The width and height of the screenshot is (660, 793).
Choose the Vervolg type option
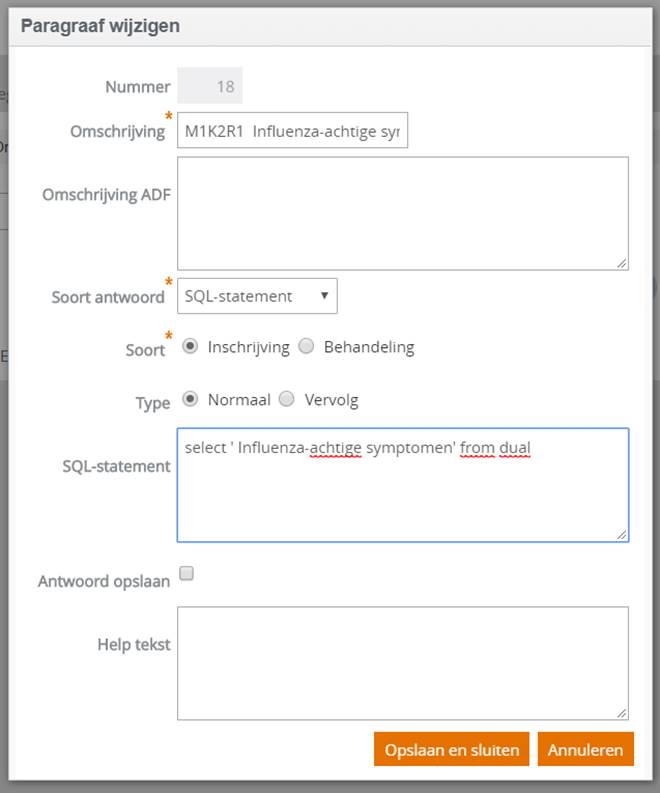[x=286, y=399]
